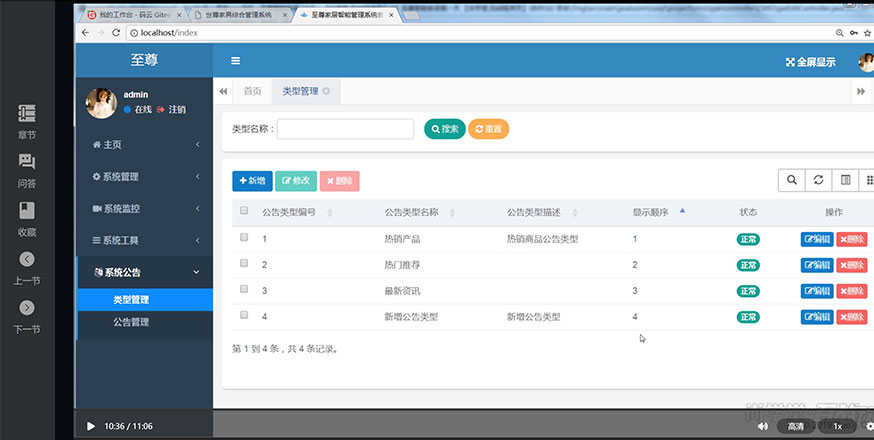Click the 全屏显示 fullscreen button
This screenshot has height=440, width=874.
(810, 62)
